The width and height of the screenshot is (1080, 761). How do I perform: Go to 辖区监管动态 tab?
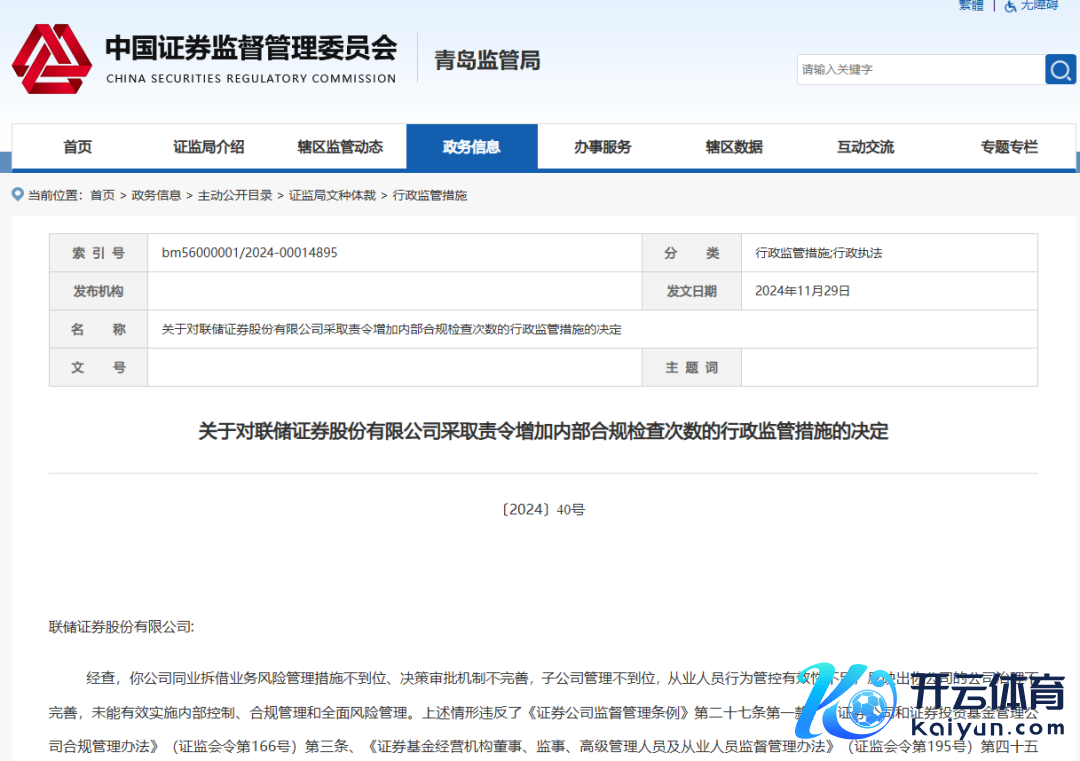pos(340,147)
